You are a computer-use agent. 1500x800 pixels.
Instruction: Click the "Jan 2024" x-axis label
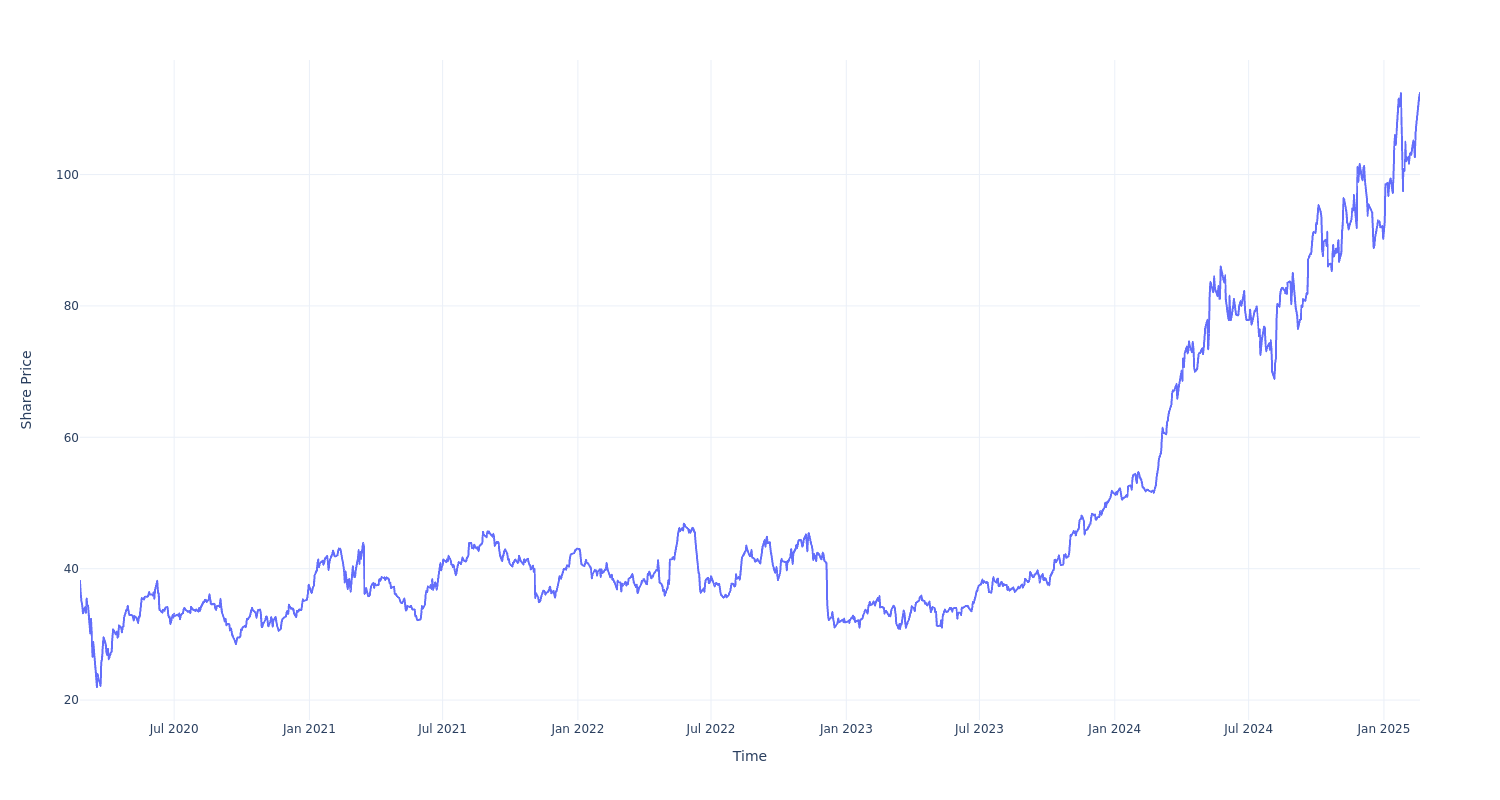point(1114,729)
